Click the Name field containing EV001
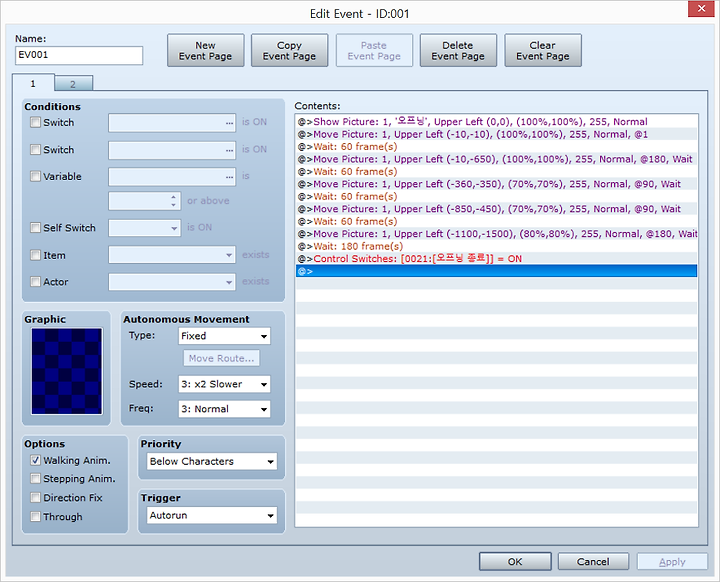 79,55
